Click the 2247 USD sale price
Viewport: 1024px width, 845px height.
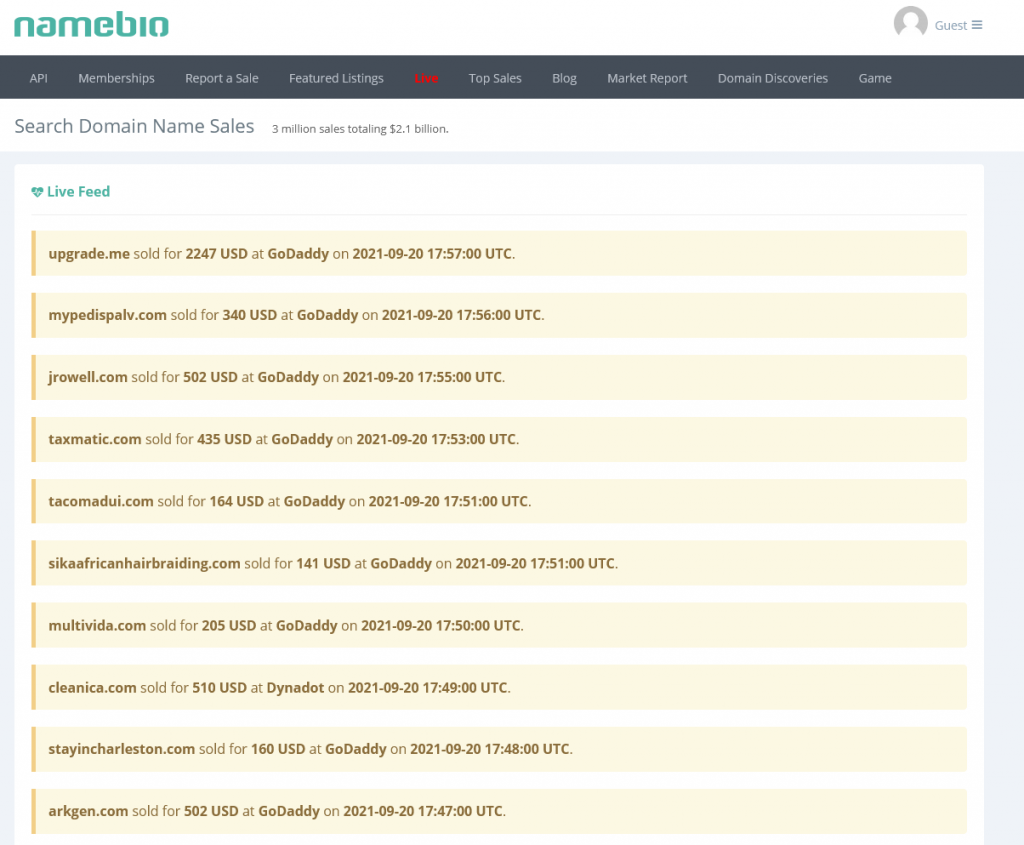(x=217, y=253)
